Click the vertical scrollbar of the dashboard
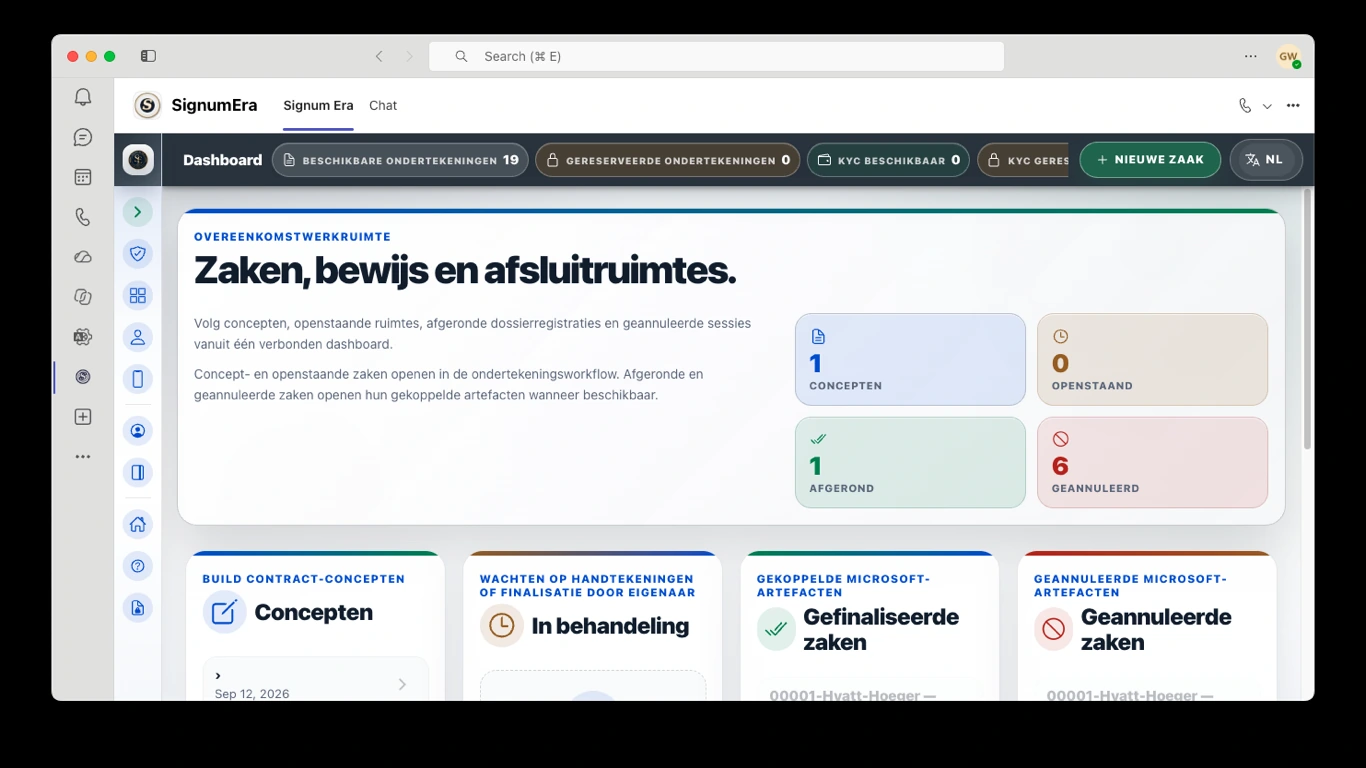The width and height of the screenshot is (1366, 768). [x=1307, y=318]
